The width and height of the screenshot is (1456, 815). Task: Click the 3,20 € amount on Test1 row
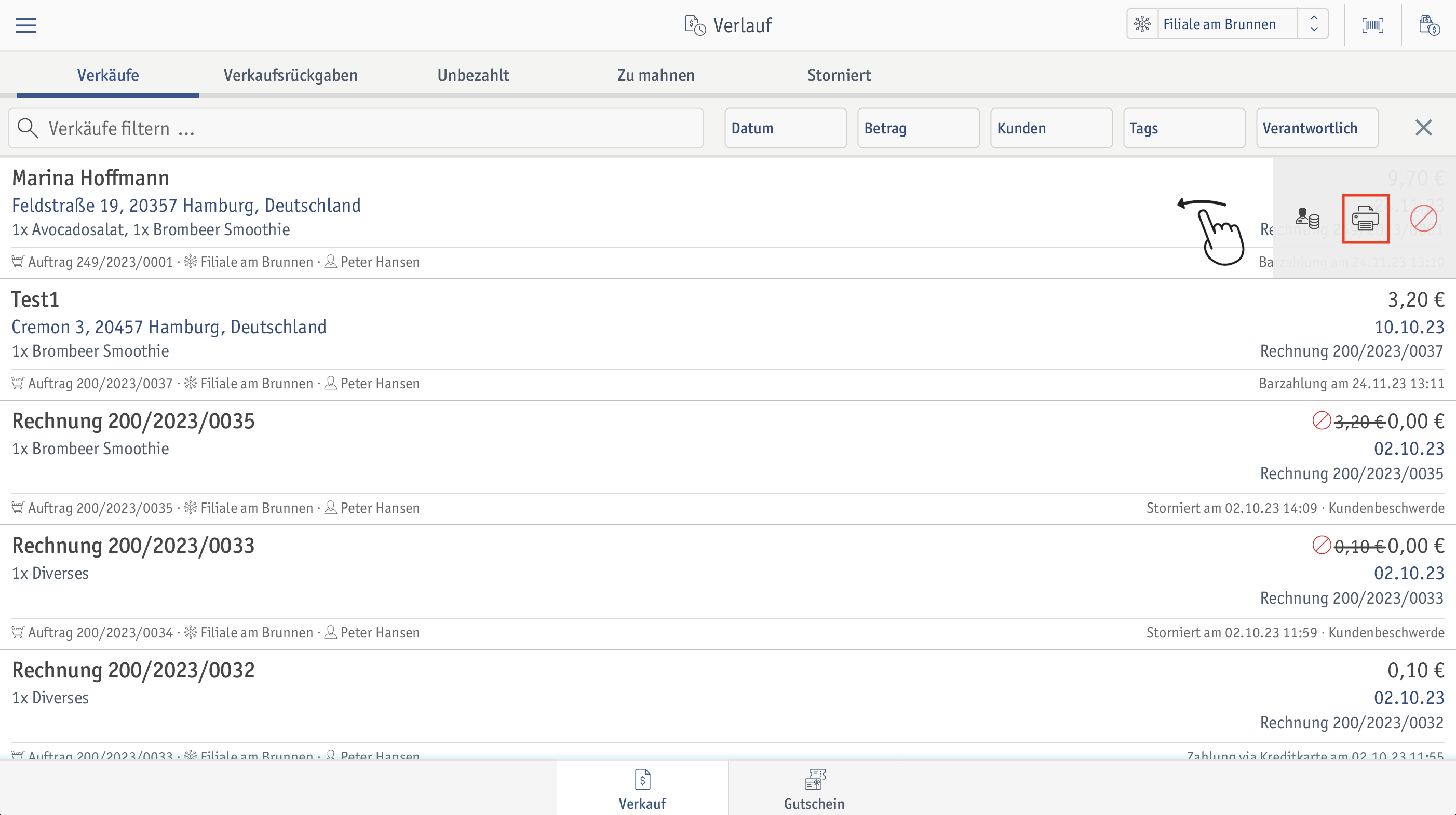pyautogui.click(x=1416, y=300)
